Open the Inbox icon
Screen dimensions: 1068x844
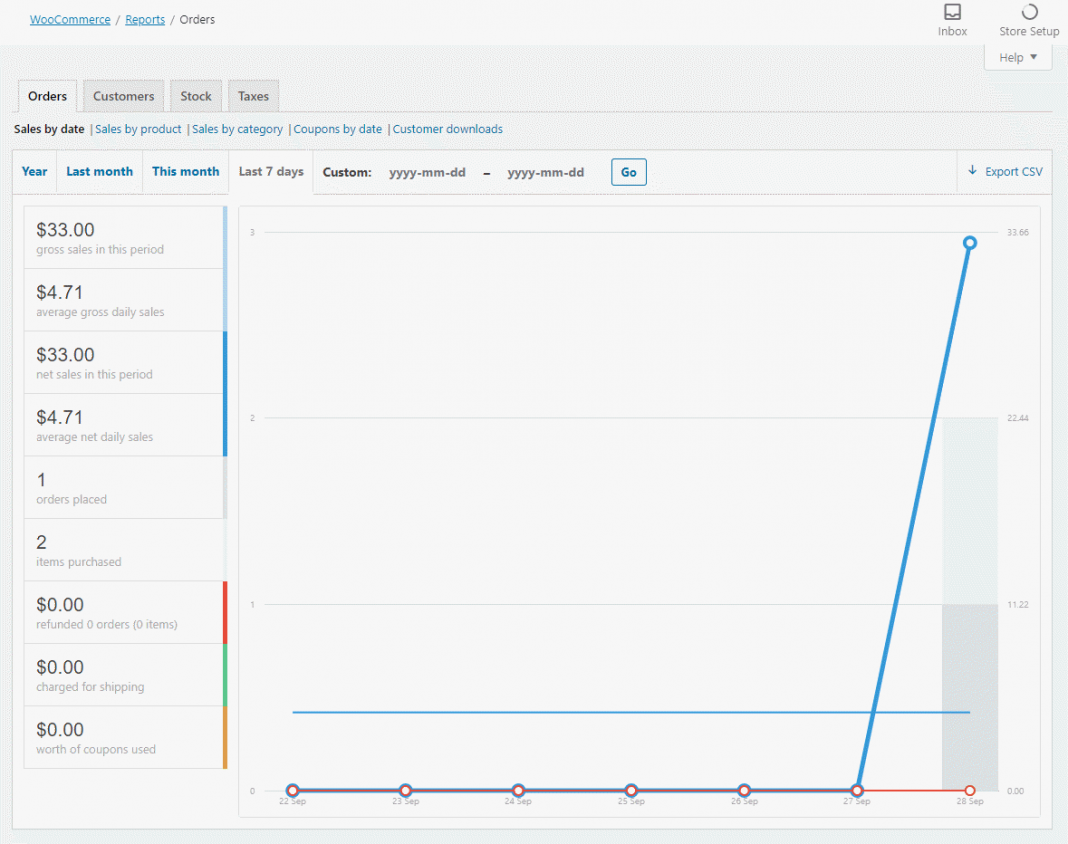tap(952, 13)
